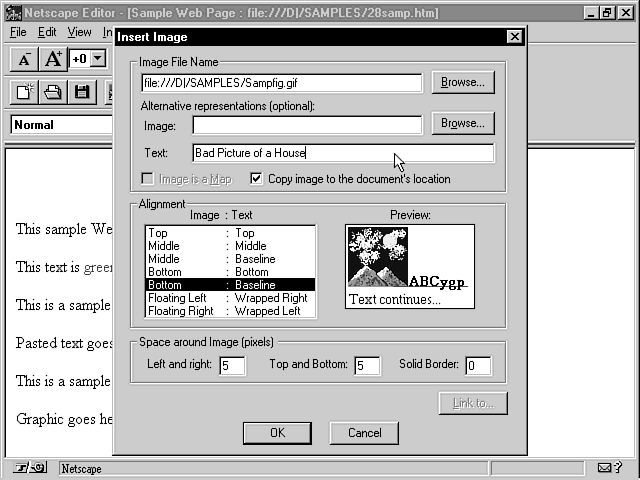Open the View menu
The height and width of the screenshot is (480, 640).
tap(79, 32)
